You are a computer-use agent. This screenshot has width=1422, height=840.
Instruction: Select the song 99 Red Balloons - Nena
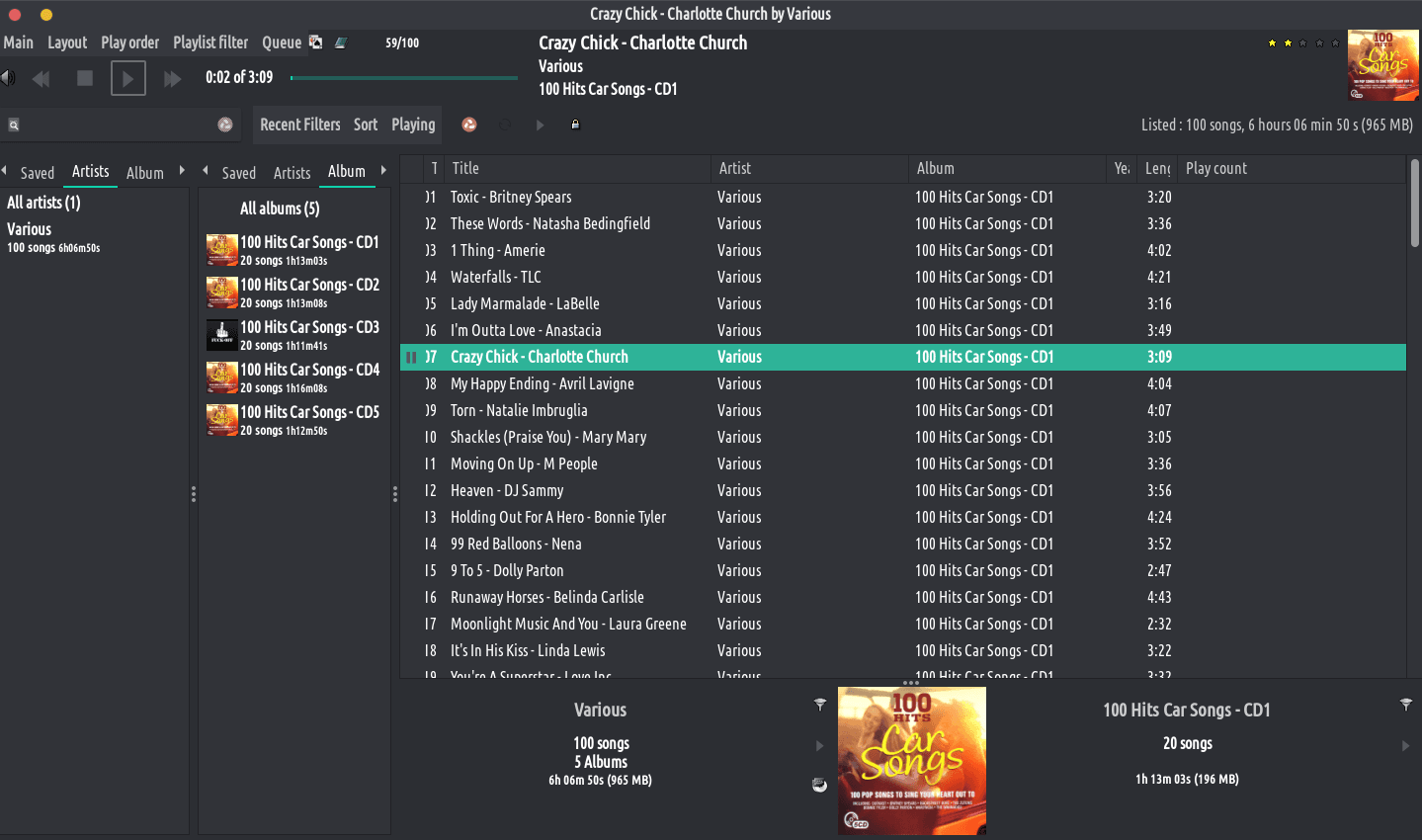click(x=902, y=544)
